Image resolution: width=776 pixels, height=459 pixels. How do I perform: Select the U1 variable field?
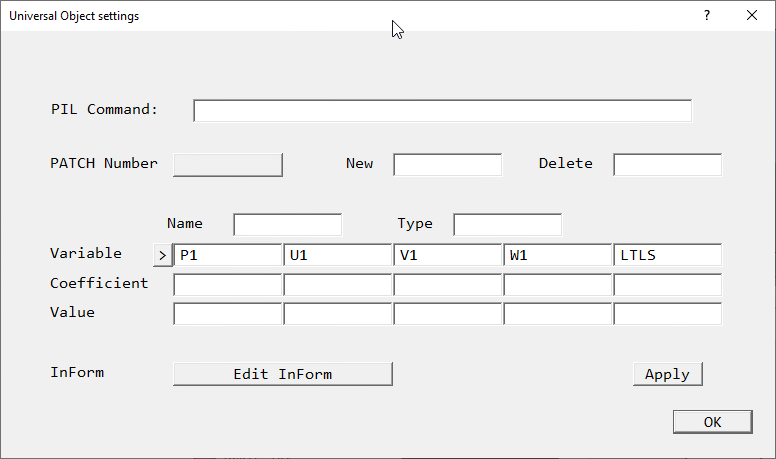[x=338, y=255]
